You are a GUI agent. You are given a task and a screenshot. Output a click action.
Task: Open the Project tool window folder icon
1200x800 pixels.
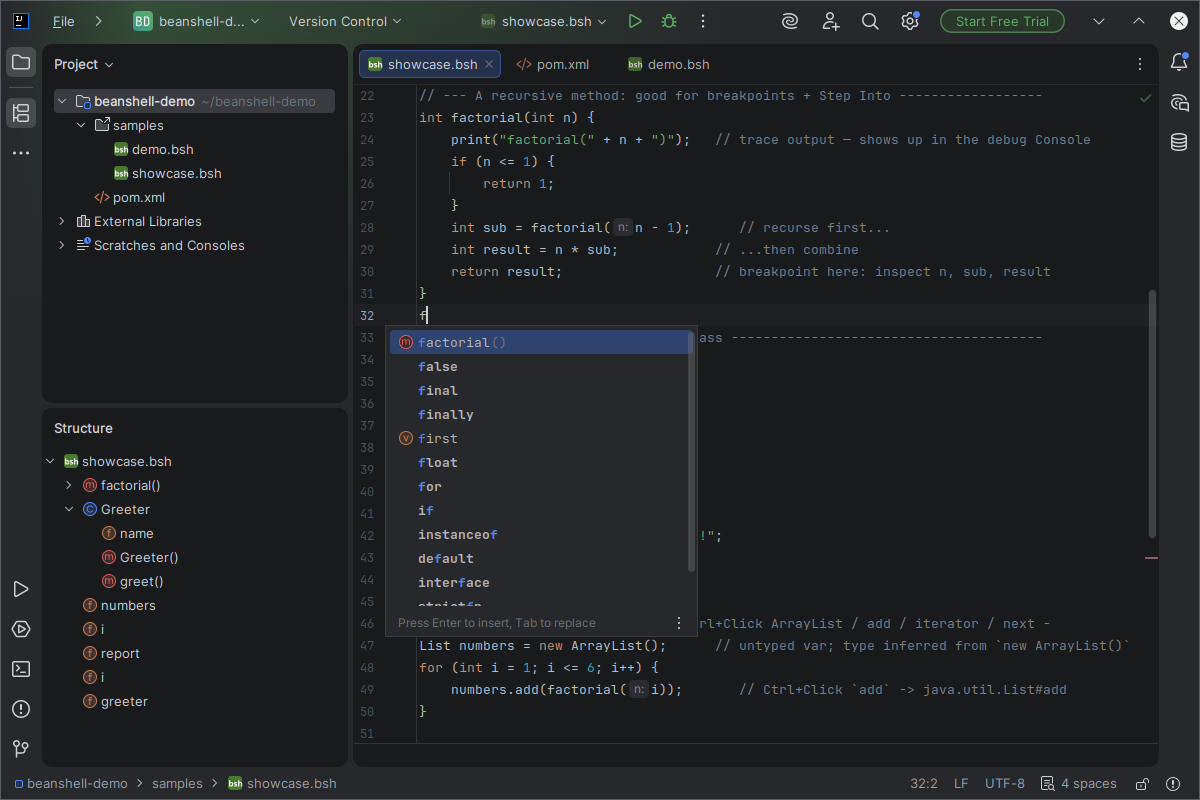coord(20,63)
